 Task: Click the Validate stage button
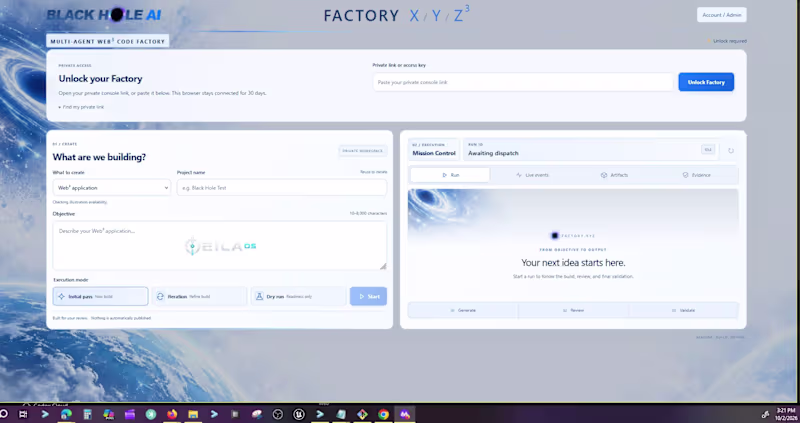pyautogui.click(x=684, y=310)
